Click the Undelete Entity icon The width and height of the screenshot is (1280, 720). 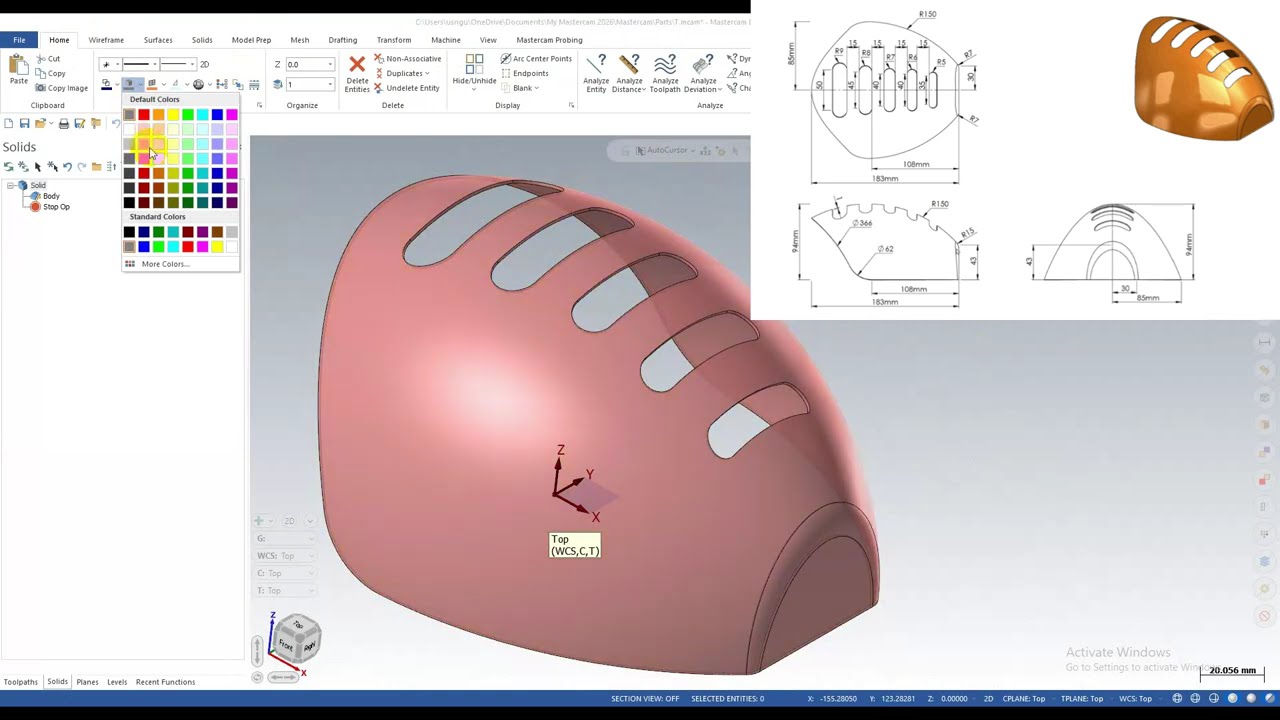(x=379, y=88)
